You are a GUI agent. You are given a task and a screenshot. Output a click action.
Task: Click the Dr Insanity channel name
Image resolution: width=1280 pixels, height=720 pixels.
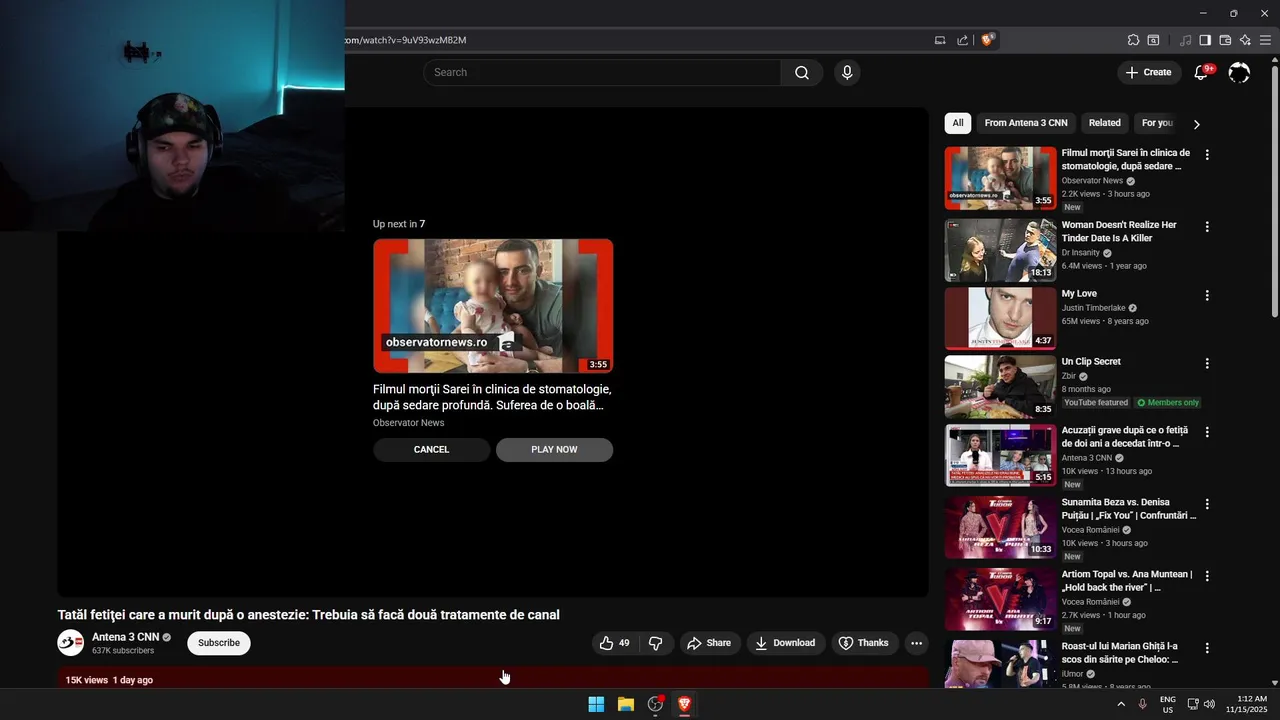tap(1080, 253)
